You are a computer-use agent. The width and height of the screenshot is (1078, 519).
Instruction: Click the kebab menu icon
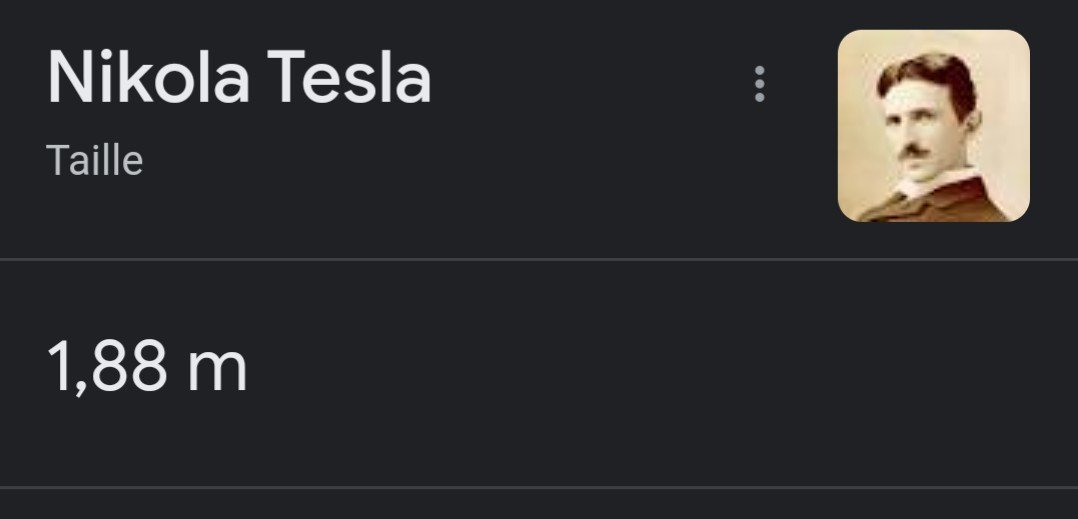pos(760,85)
